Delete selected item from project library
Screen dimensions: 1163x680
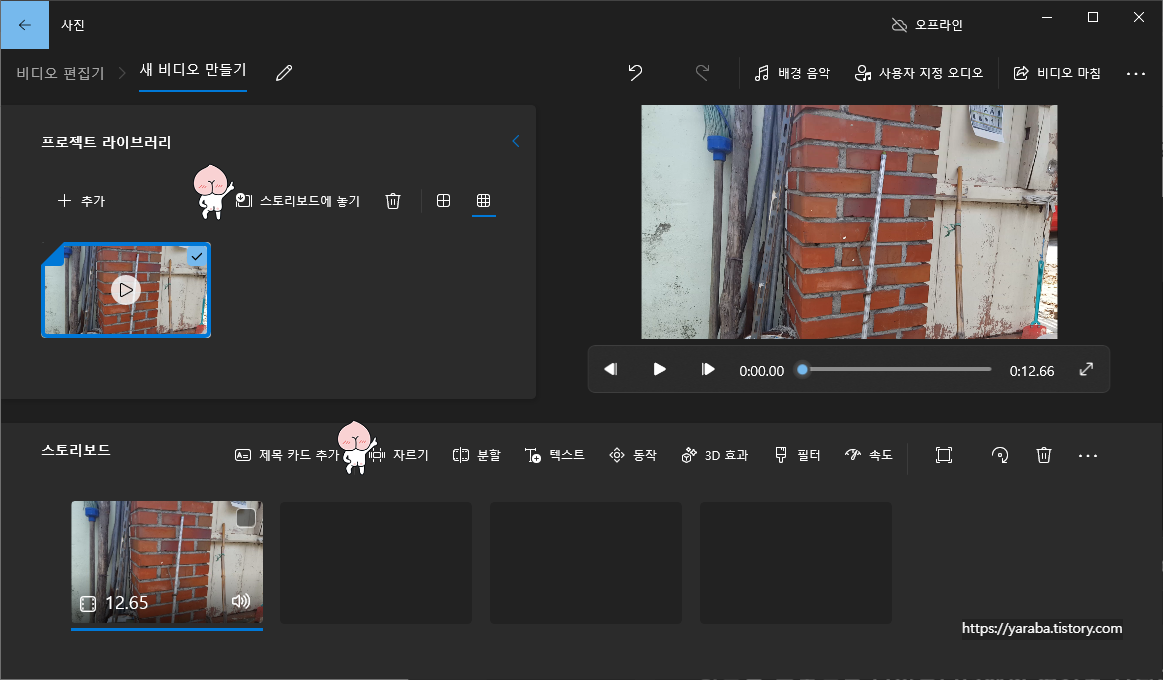tap(393, 201)
